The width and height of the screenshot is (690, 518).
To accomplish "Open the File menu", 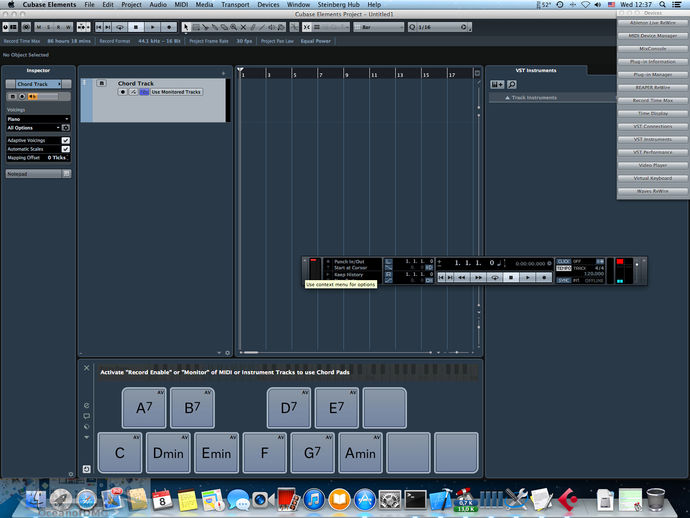I will (89, 4).
